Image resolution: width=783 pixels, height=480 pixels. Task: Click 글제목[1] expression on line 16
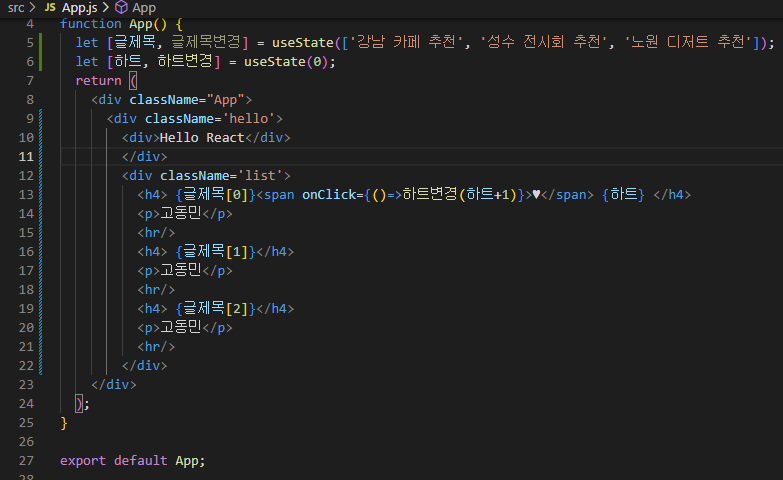pyautogui.click(x=216, y=251)
